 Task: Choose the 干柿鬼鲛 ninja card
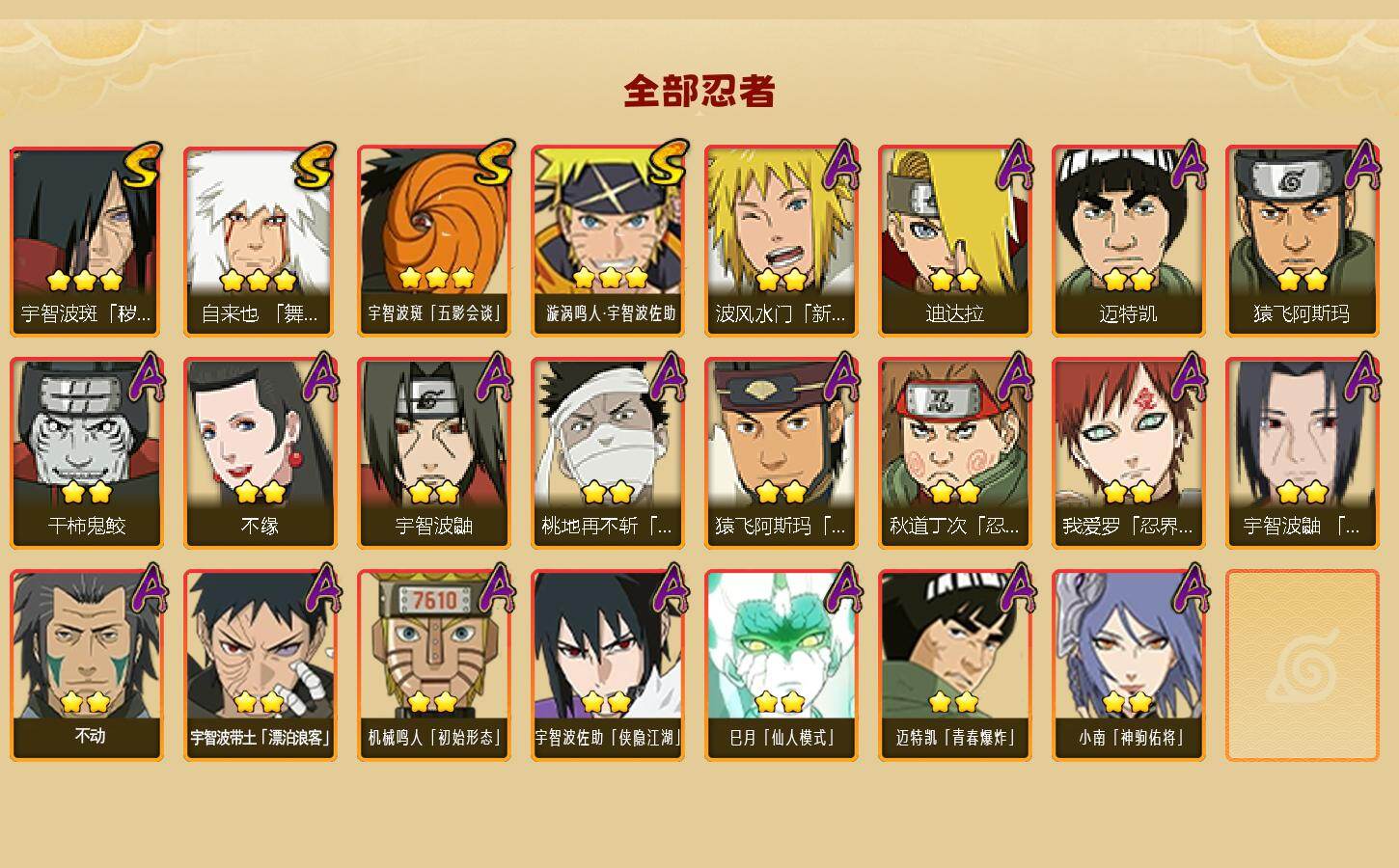tap(86, 453)
